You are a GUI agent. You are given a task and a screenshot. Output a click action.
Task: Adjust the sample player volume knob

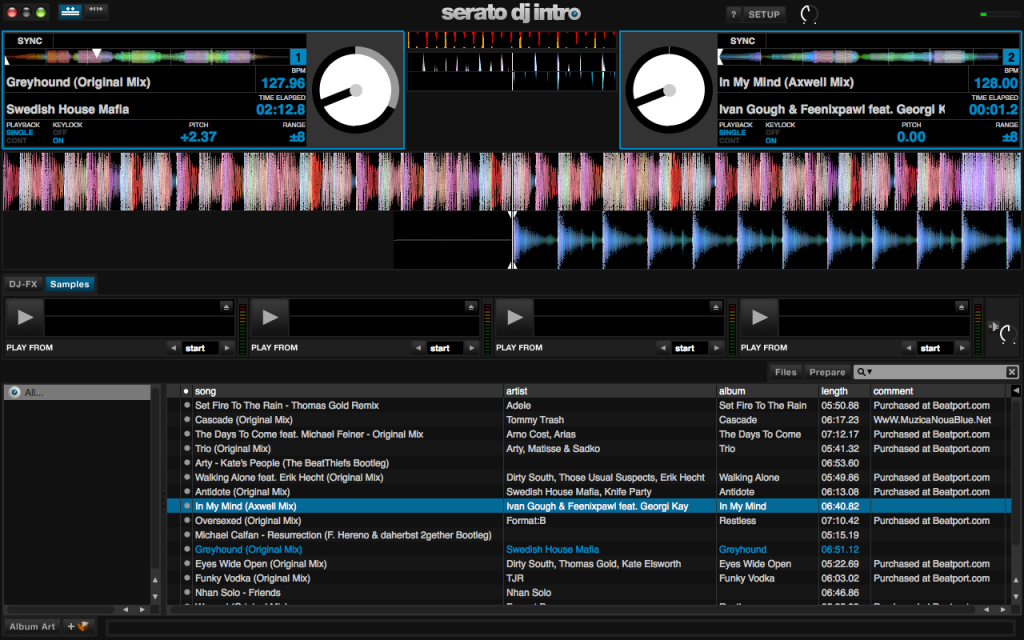[x=1006, y=334]
